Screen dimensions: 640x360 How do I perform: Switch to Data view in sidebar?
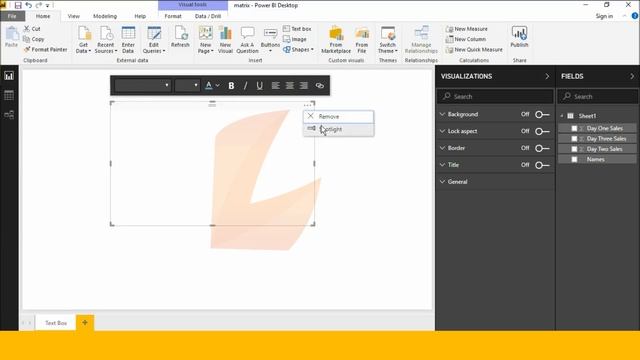pos(9,96)
